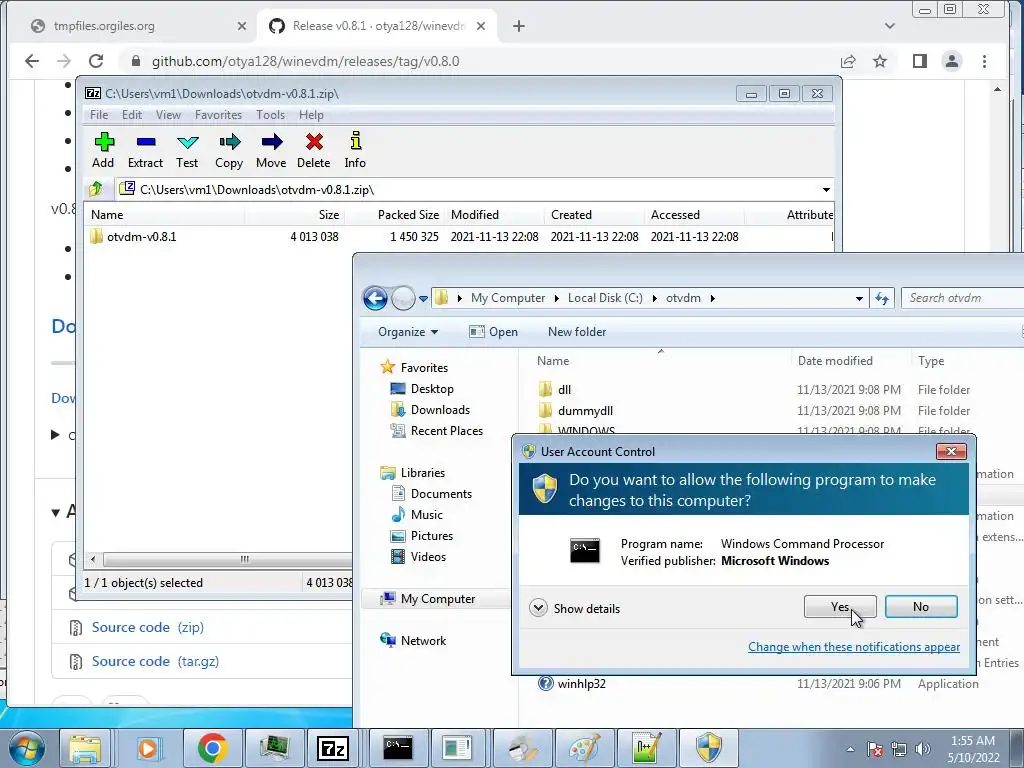Click the Search otvdm field

963,298
